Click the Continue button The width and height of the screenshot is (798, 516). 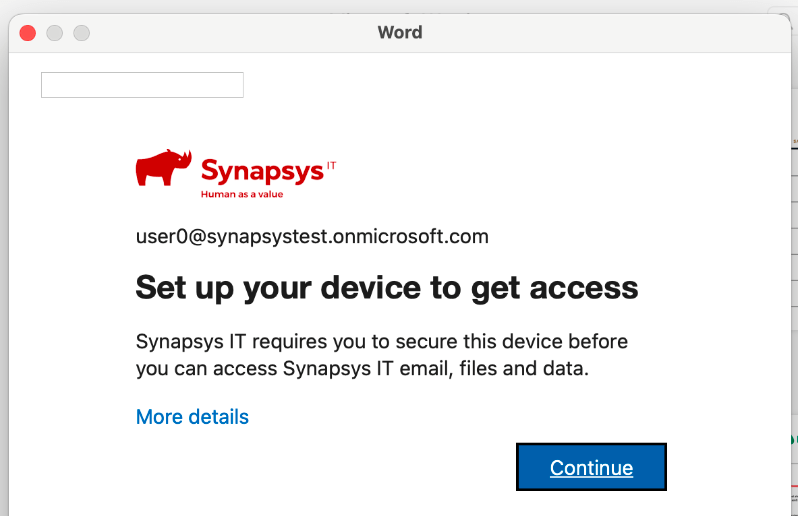point(591,467)
